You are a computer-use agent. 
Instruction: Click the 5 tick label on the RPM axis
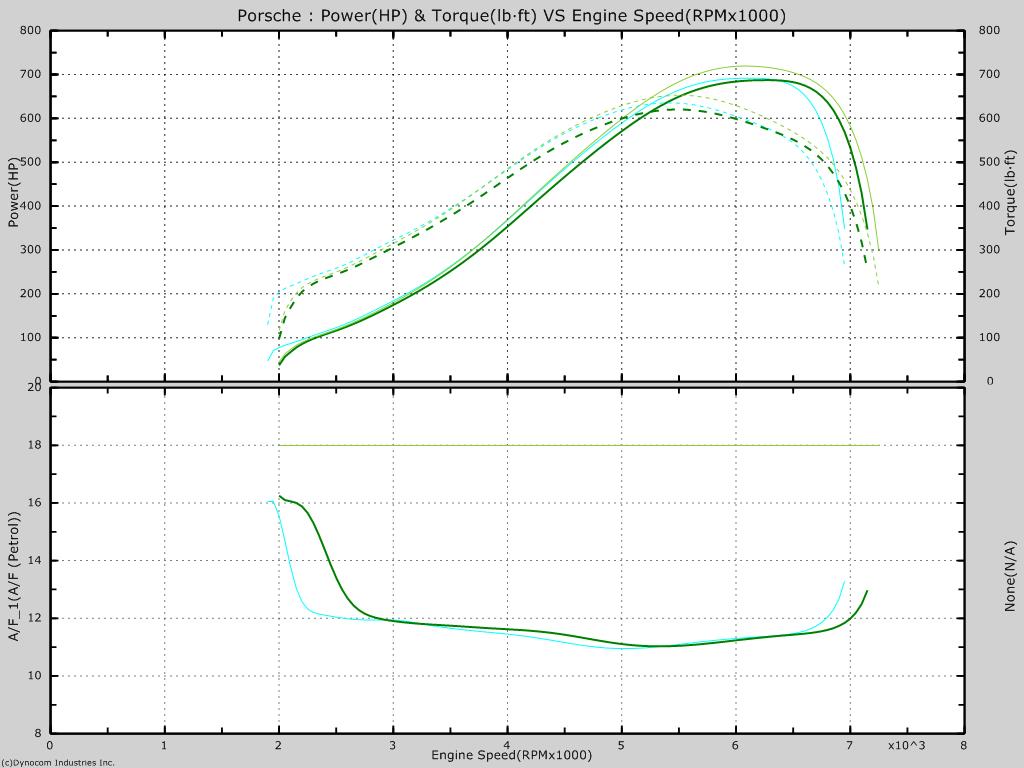coord(621,745)
